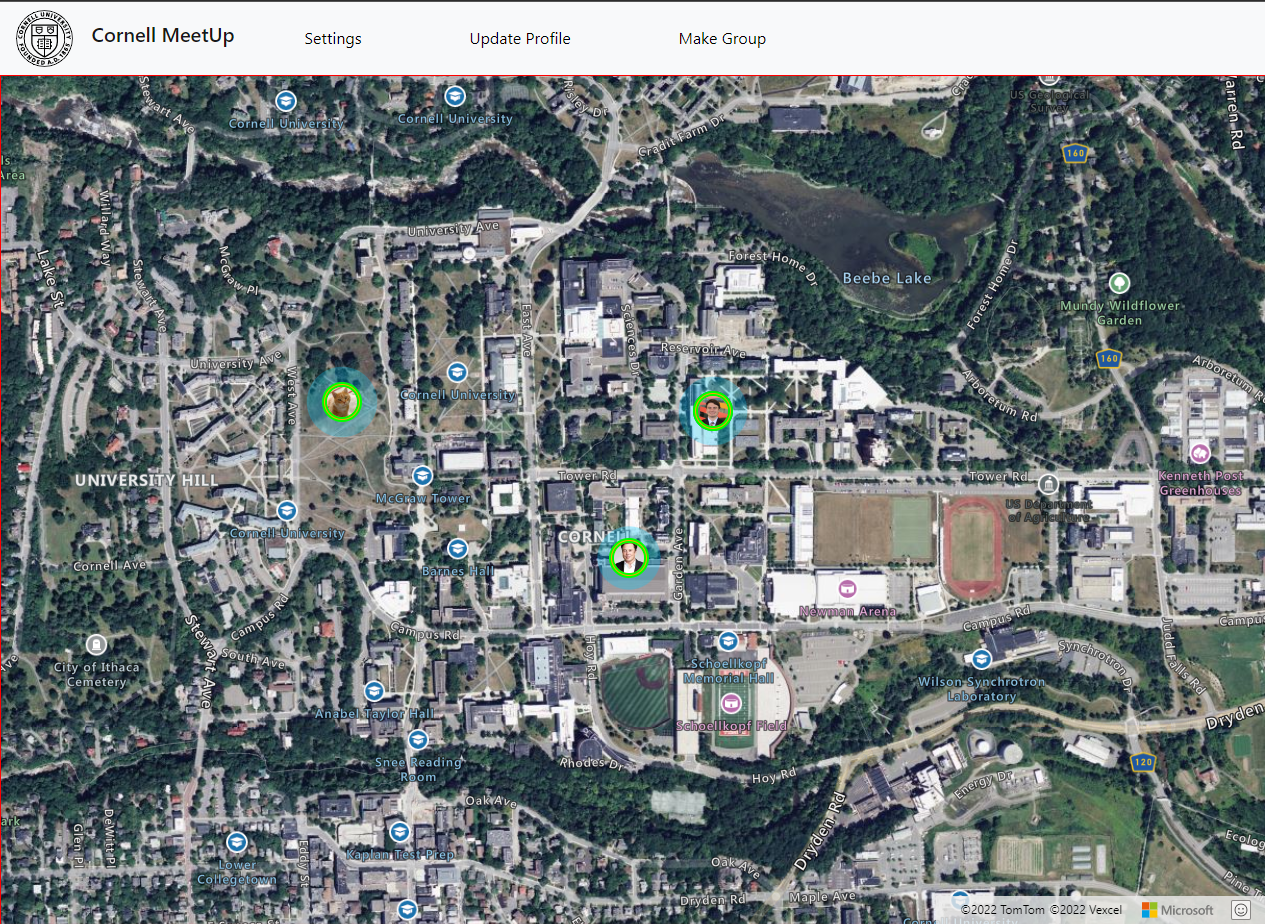Click the Anabel Taylor Hall marker icon
Screen dimensions: 1265x924
[x=374, y=691]
